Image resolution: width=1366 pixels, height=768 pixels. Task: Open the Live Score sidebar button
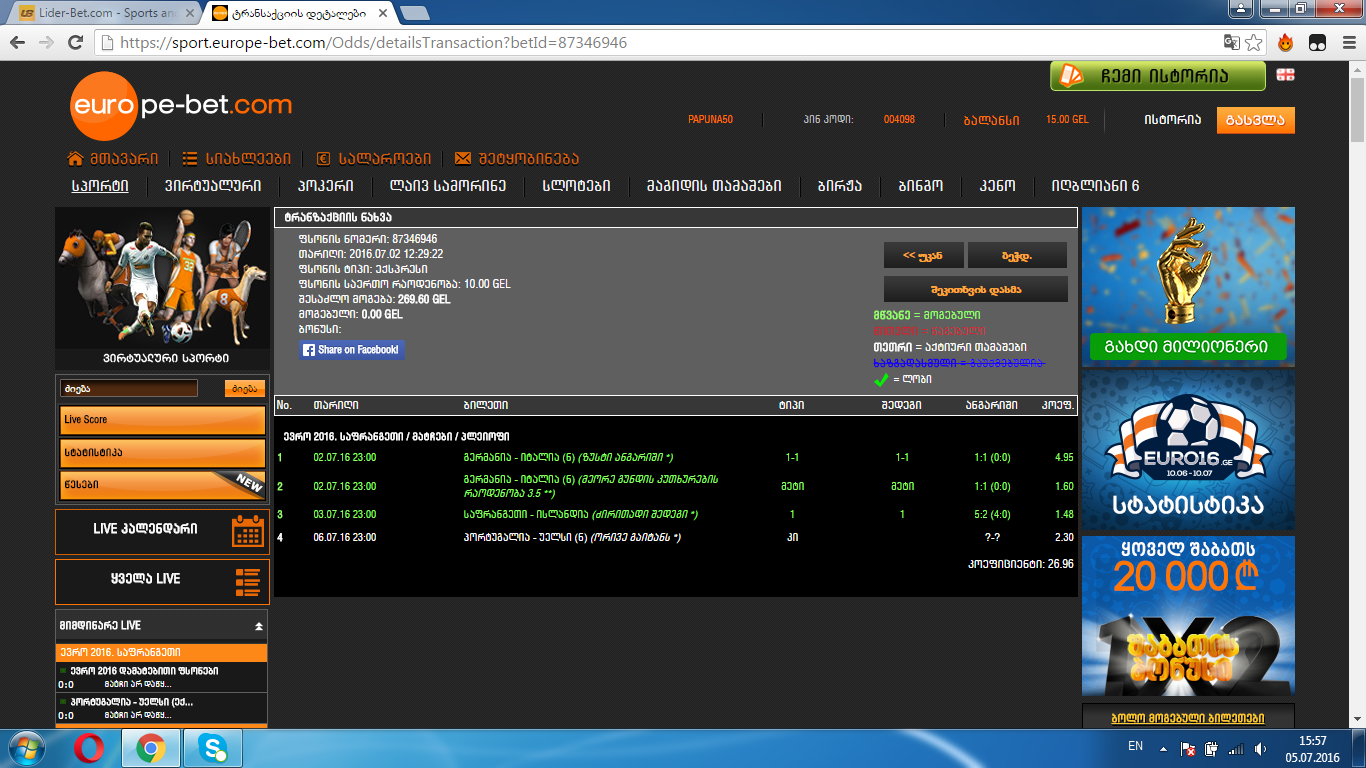pos(162,420)
